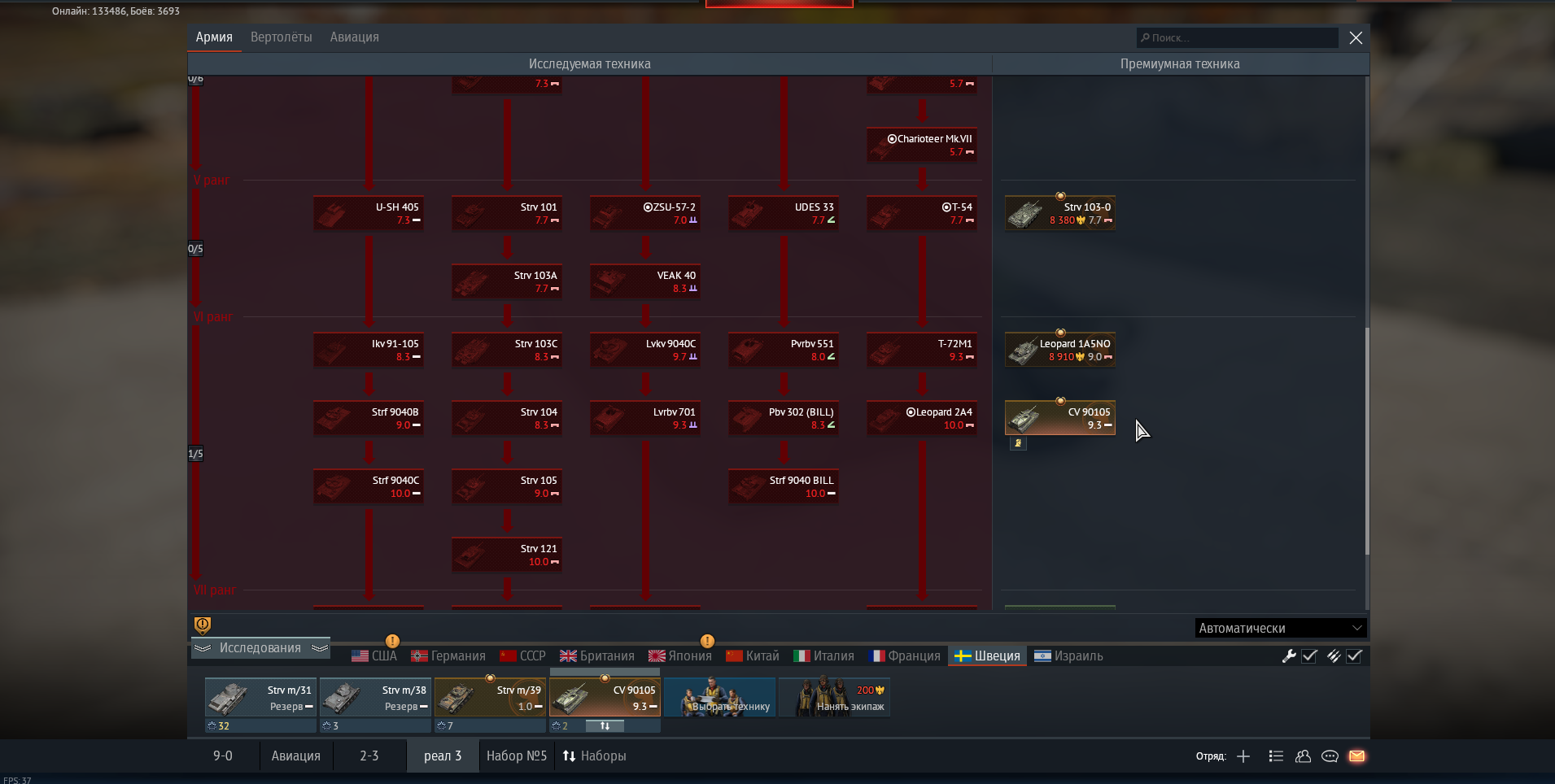Select the Япония nation tab
1555x784 pixels.
click(x=680, y=656)
